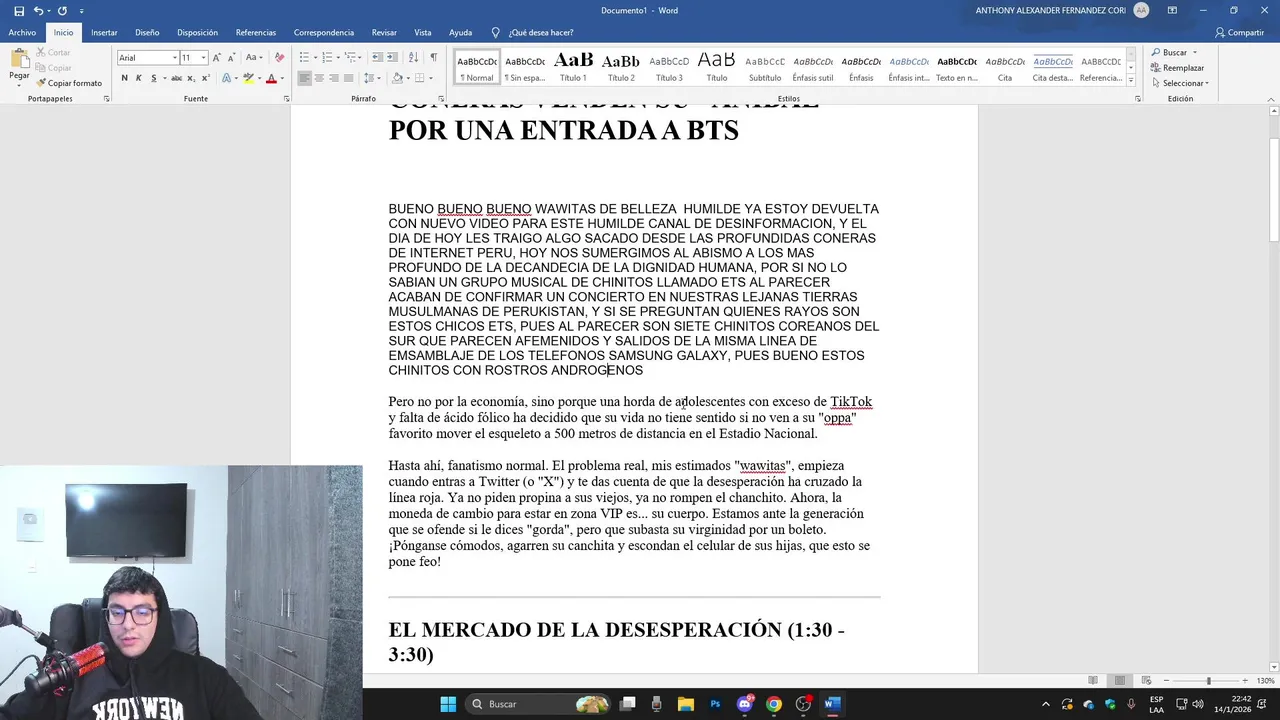This screenshot has height=720, width=1280.
Task: Click zoom in plus button
Action: (1247, 681)
